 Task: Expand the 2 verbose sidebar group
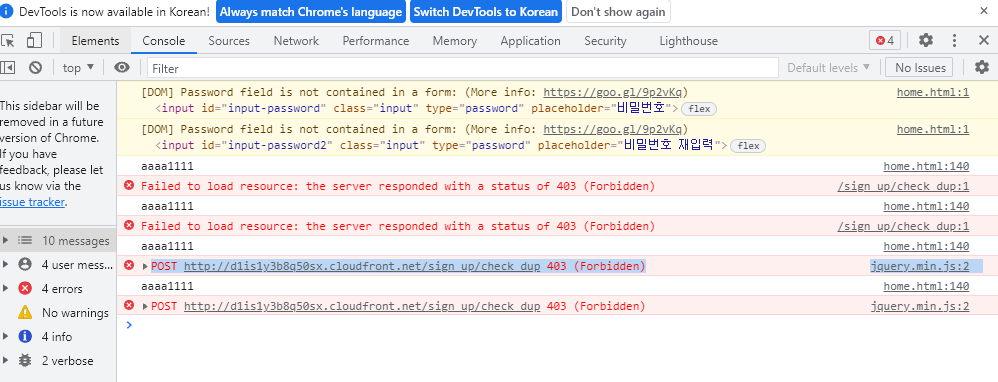[x=6, y=361]
